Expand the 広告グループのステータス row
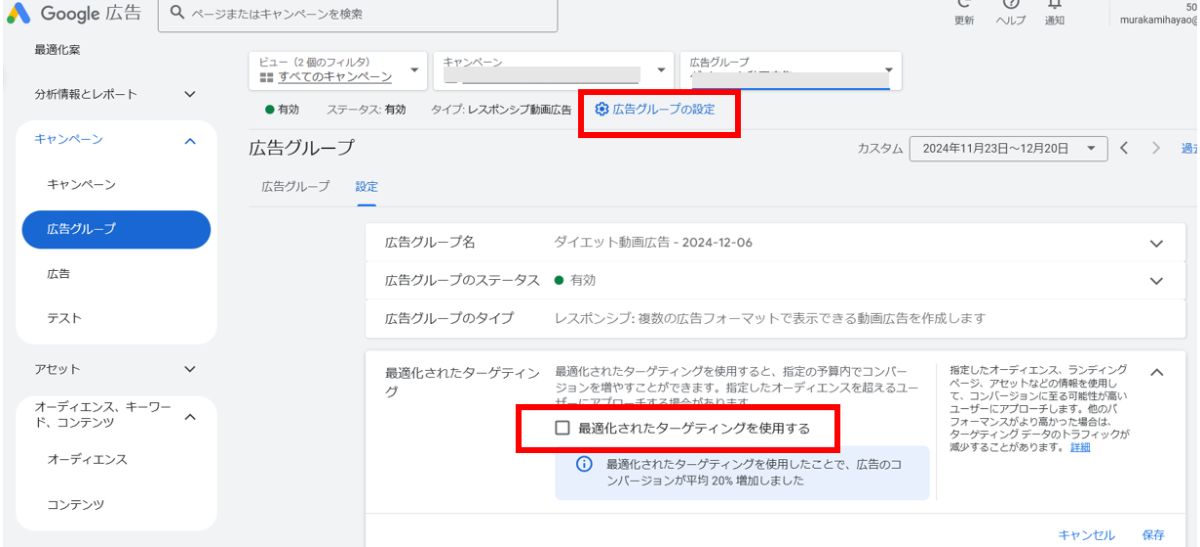 1157,280
